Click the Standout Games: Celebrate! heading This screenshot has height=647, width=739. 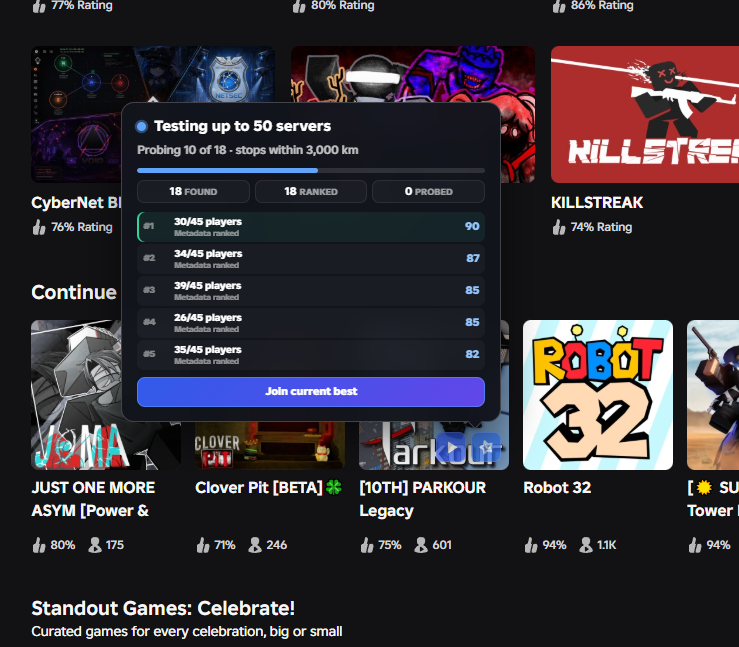[x=163, y=608]
